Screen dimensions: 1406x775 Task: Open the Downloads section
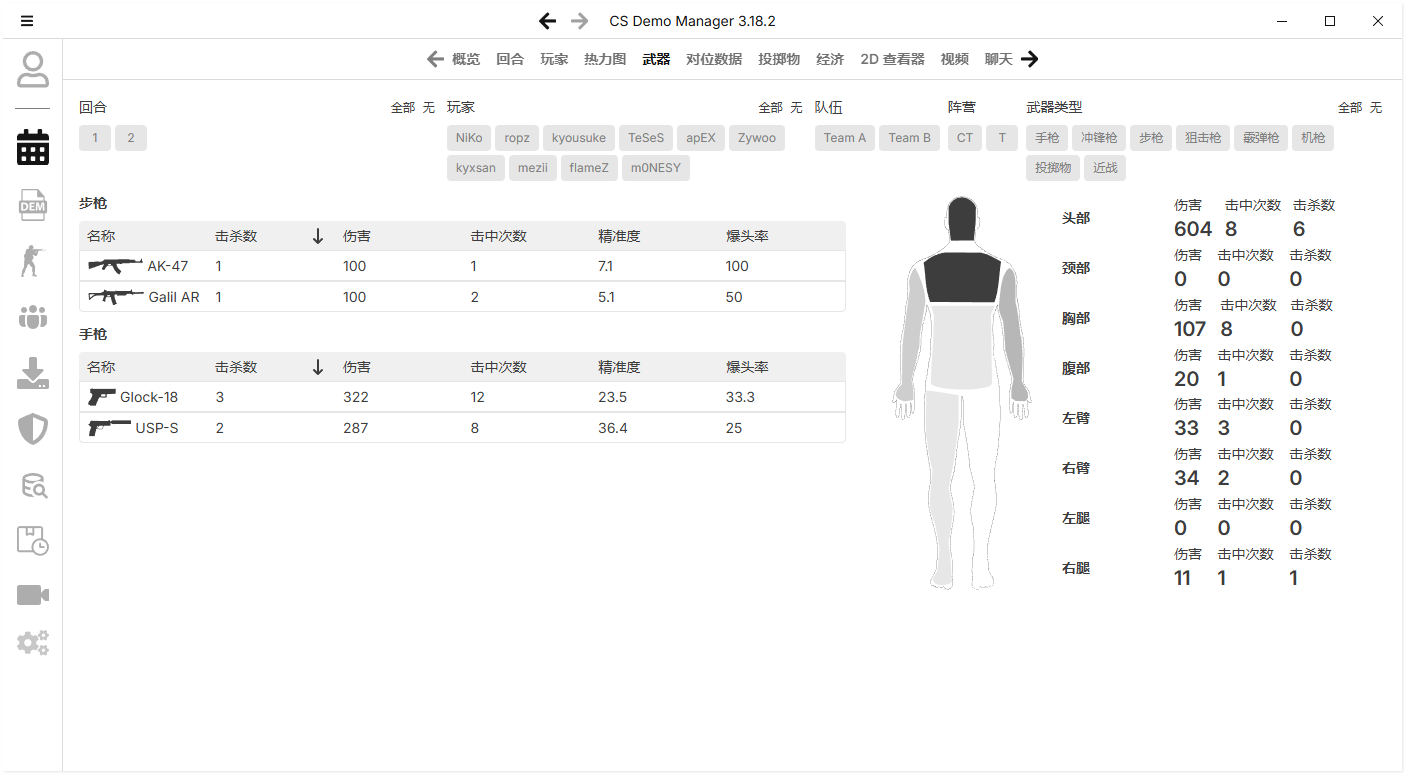[x=32, y=373]
